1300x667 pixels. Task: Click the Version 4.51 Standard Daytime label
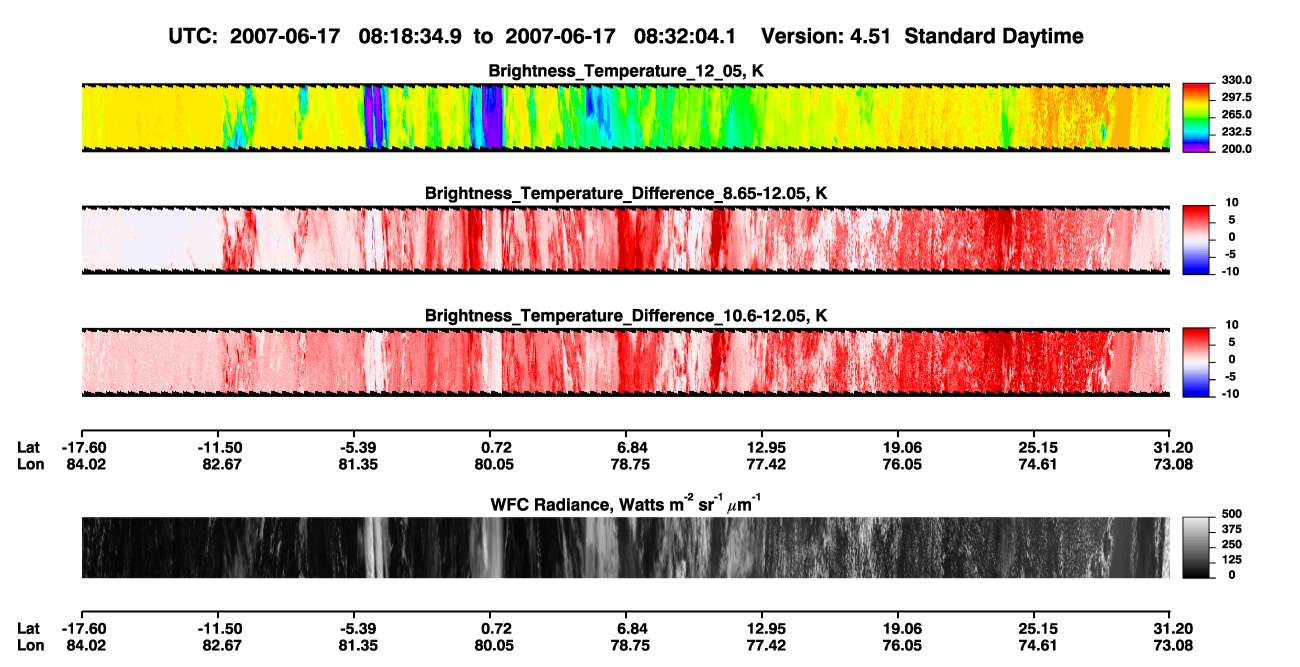click(x=922, y=37)
